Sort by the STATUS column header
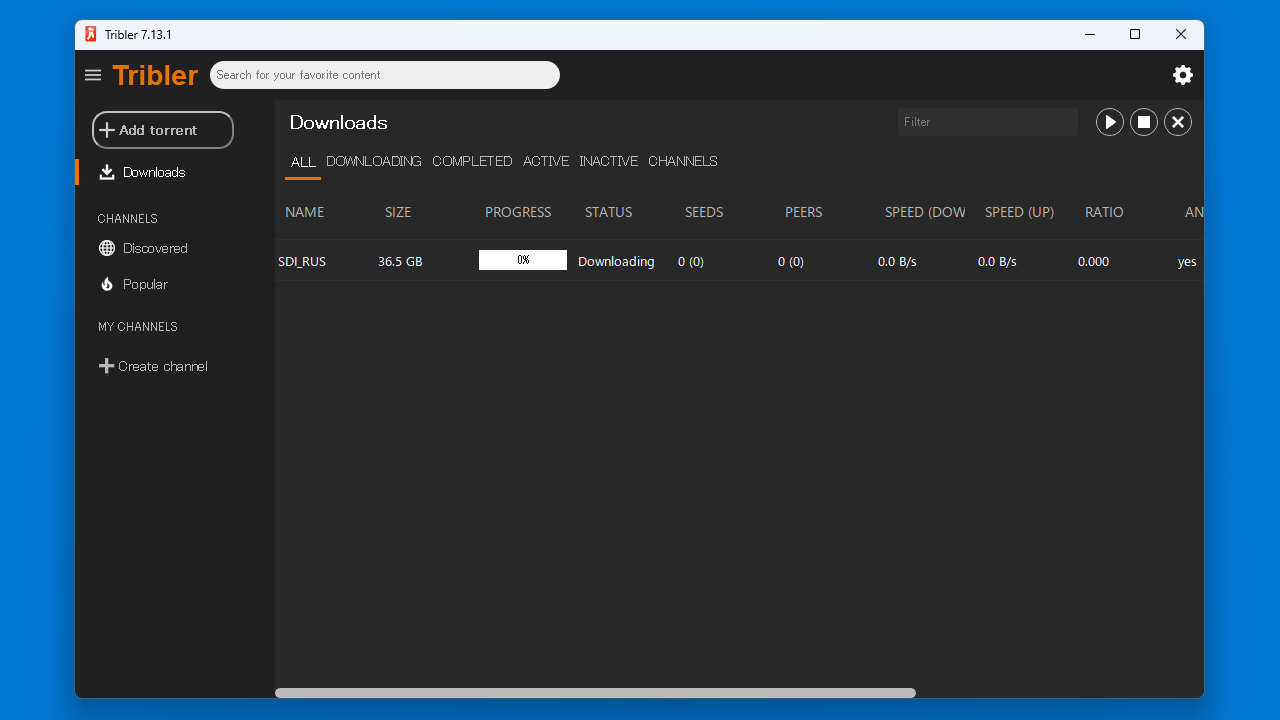The height and width of the screenshot is (720, 1280). click(x=609, y=212)
